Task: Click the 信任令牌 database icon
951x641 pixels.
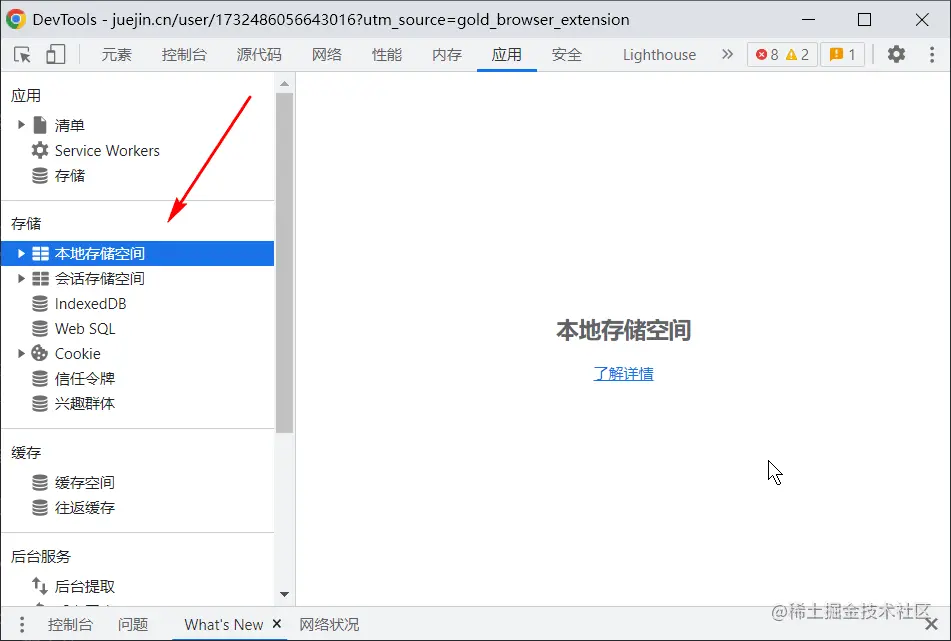Action: [40, 378]
